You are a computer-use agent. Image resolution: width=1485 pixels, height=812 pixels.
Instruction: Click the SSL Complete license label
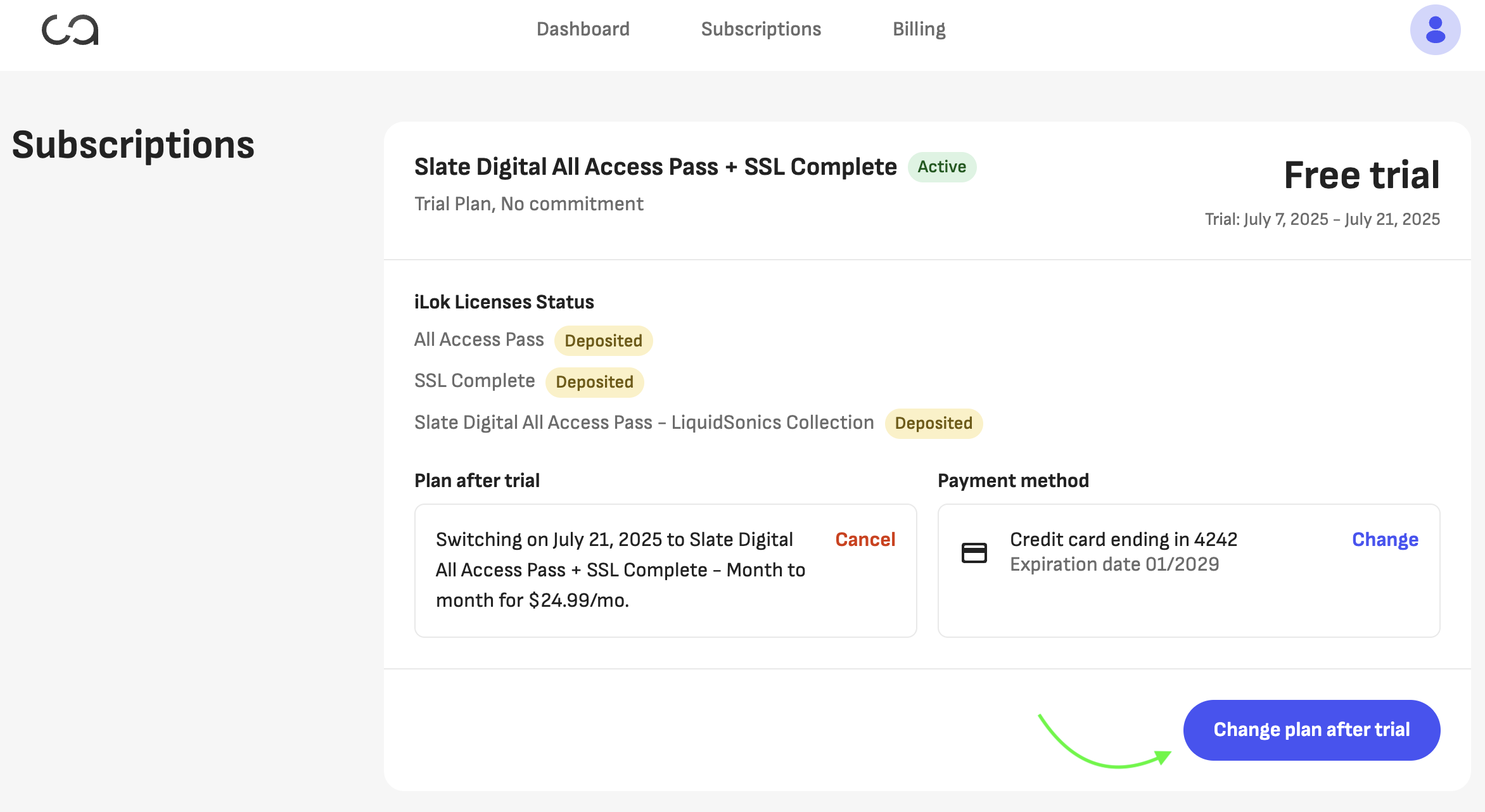(475, 381)
